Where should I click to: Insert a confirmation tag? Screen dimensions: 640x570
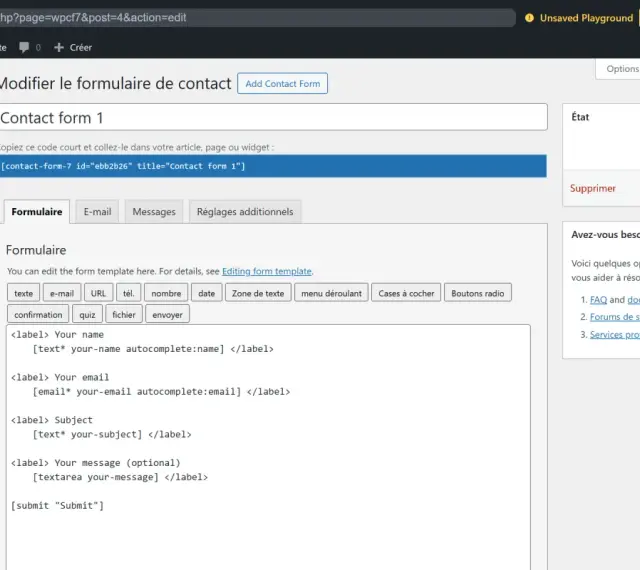pos(38,314)
